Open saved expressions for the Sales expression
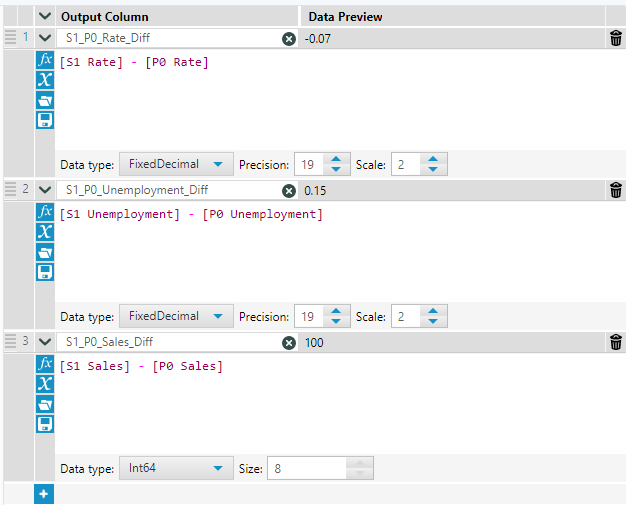Viewport: 626px width, 505px height. tap(44, 404)
